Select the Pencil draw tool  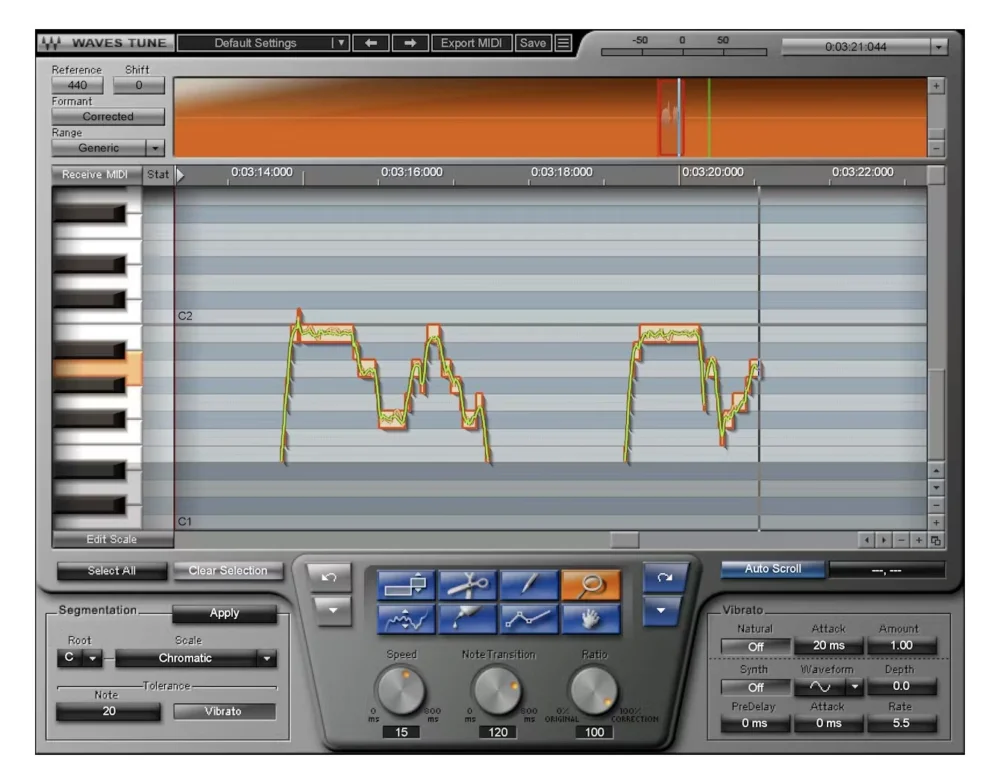pos(528,584)
